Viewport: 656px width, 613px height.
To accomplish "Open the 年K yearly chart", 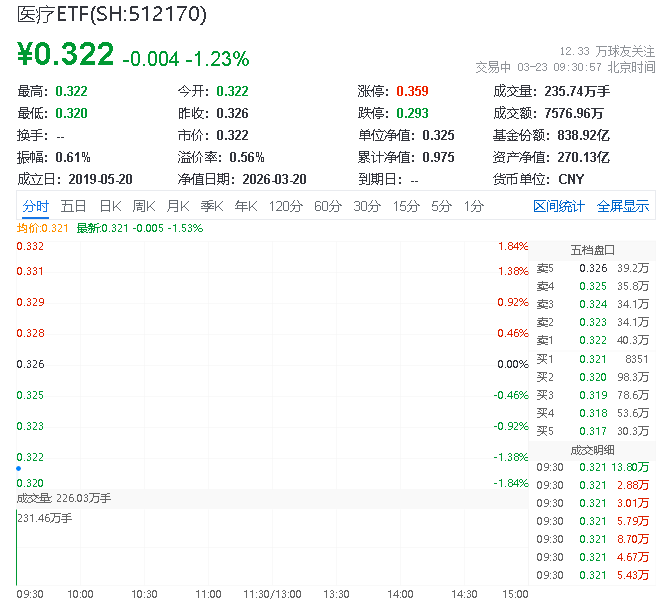I will click(246, 206).
